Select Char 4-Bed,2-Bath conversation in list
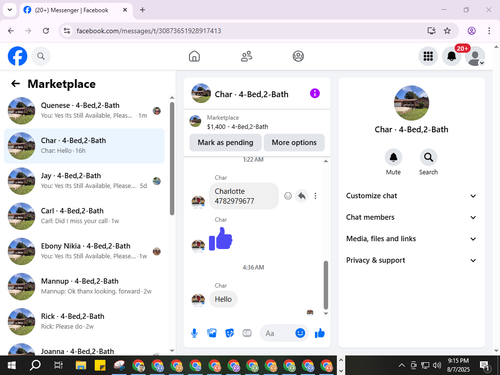Screen dimensions: 500x375 (84, 146)
